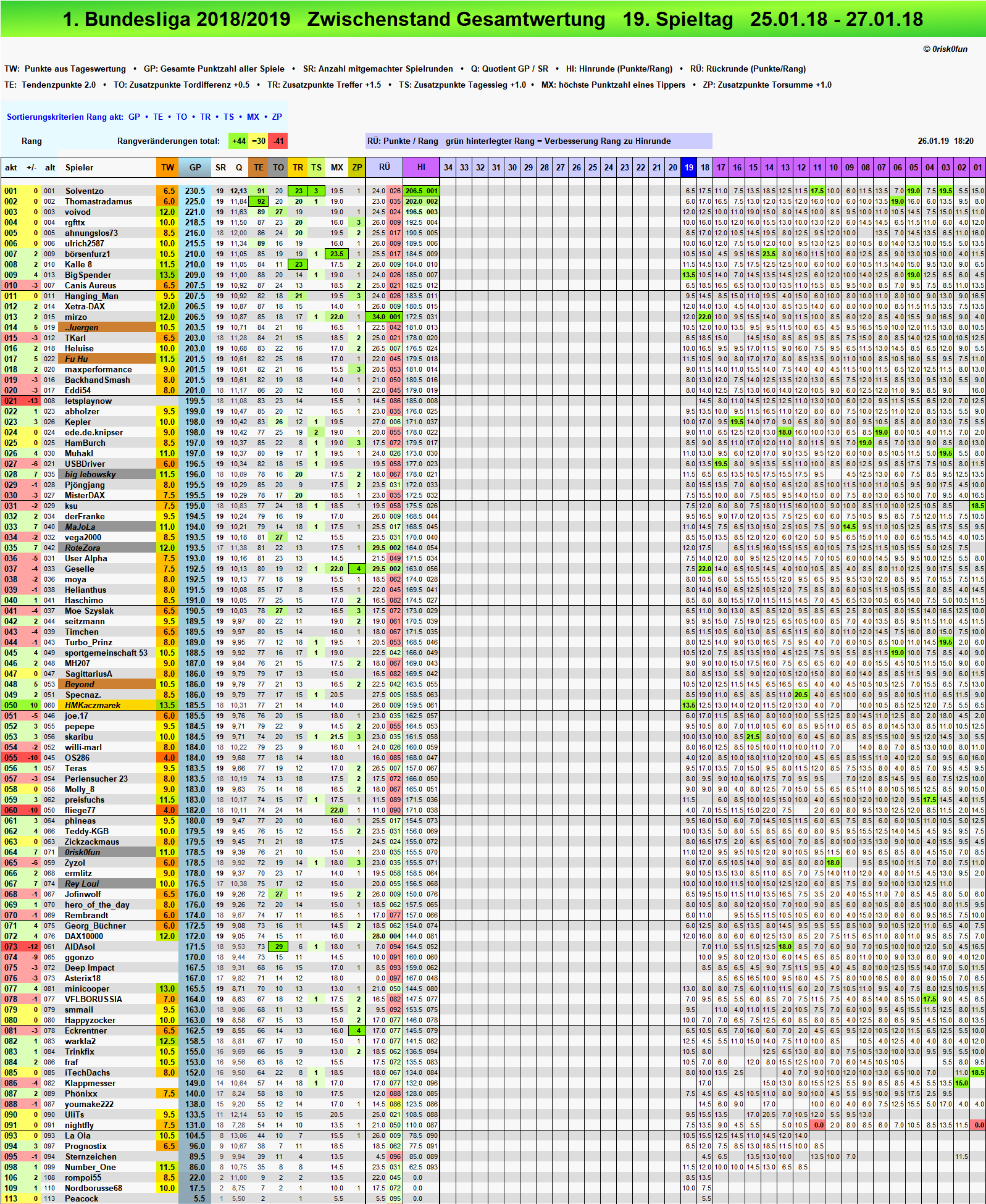Select player AIDAsol

tap(80, 947)
